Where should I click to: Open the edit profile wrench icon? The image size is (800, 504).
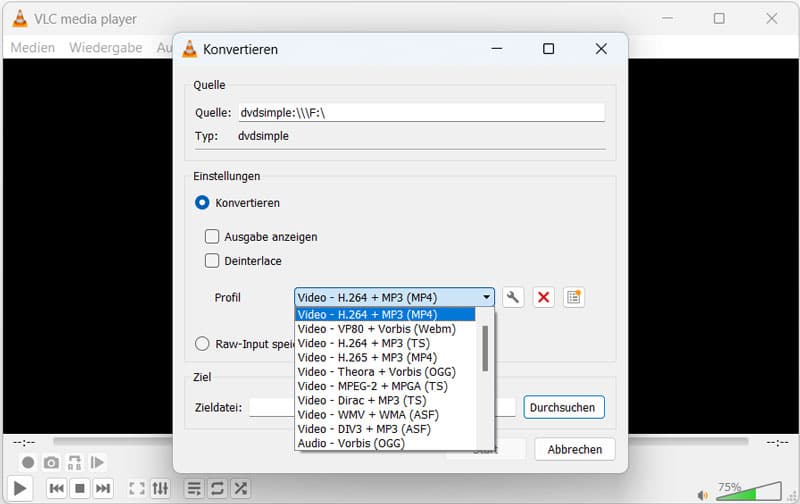pos(513,297)
